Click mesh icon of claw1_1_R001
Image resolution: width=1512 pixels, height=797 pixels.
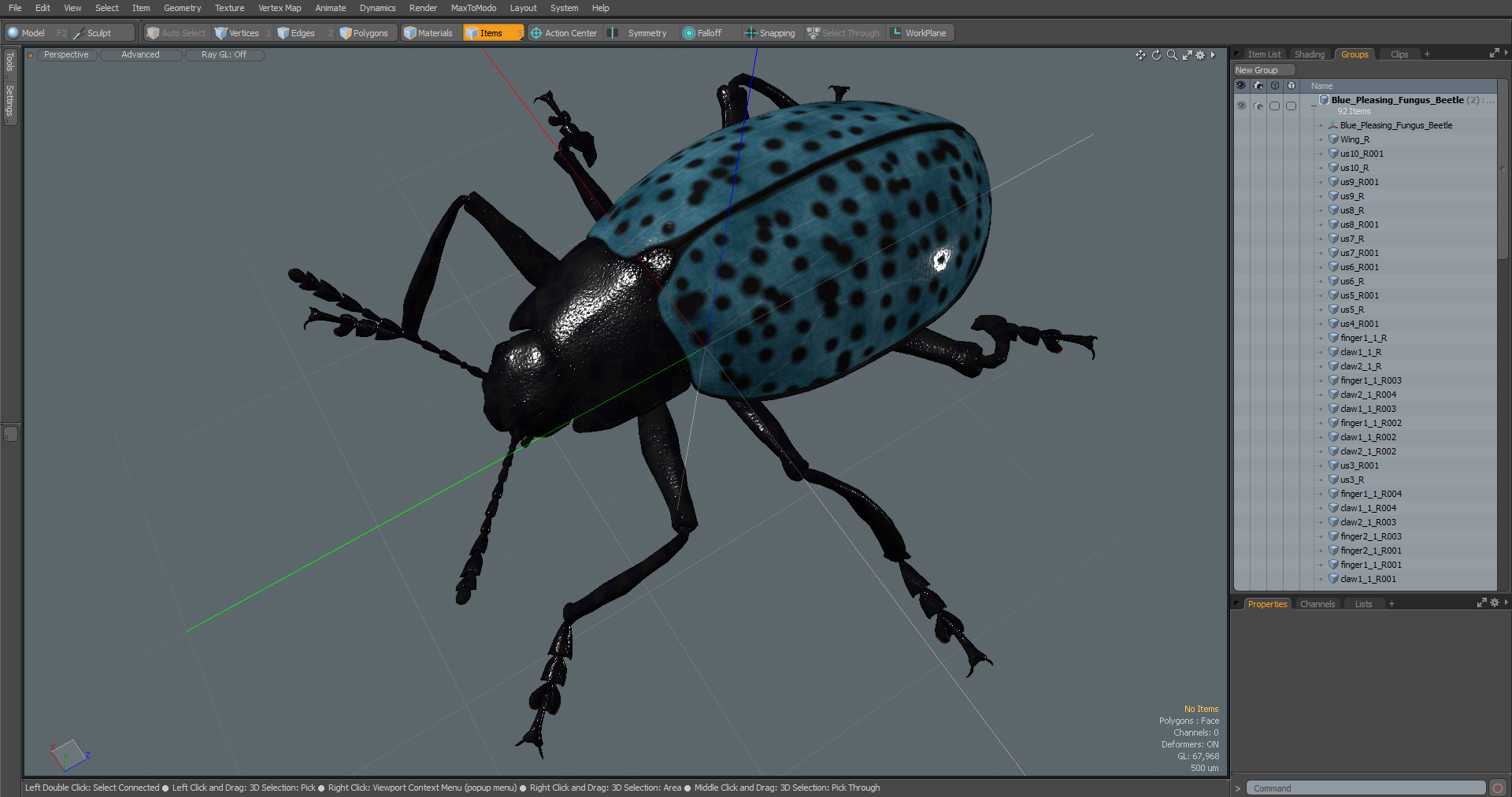[x=1334, y=579]
